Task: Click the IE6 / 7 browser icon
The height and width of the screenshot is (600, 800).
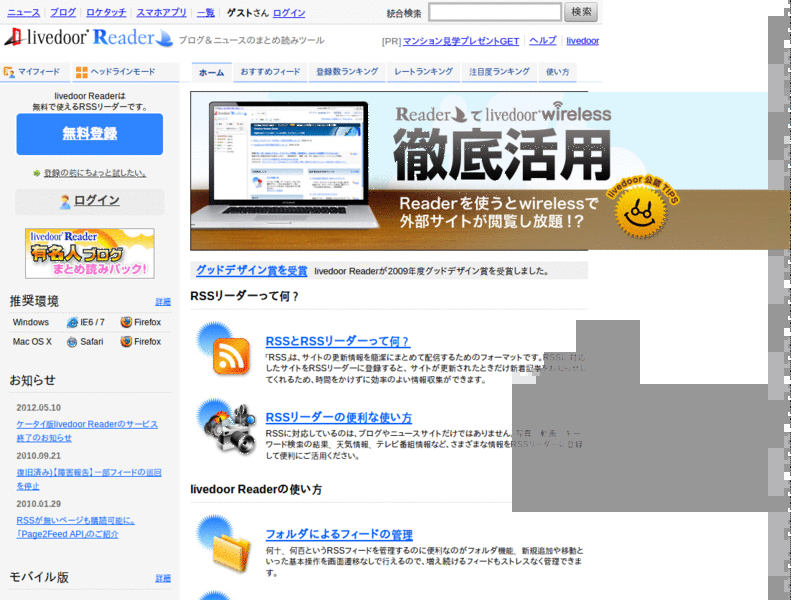Action: [x=72, y=322]
